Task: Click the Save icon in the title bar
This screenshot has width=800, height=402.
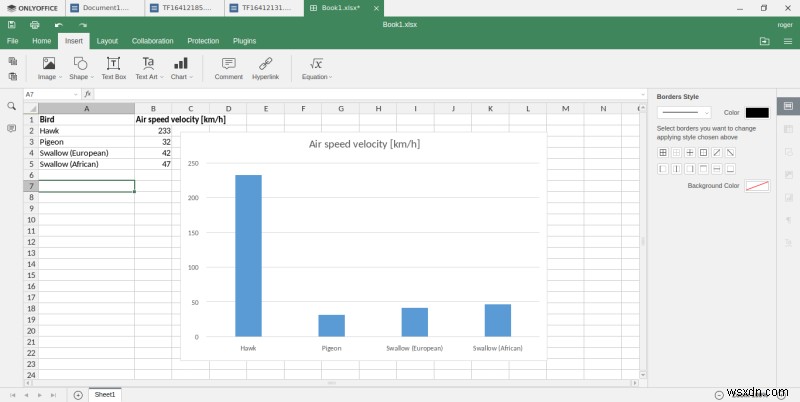Action: pos(12,24)
